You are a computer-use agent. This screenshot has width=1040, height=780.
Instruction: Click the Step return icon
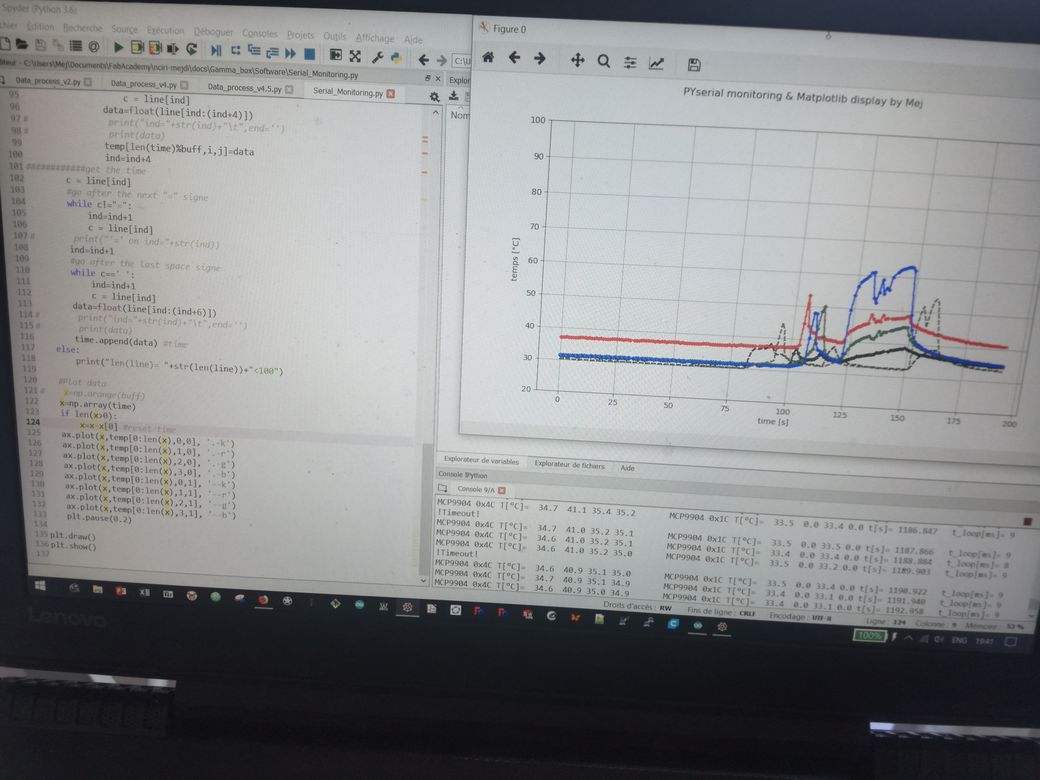tap(272, 52)
